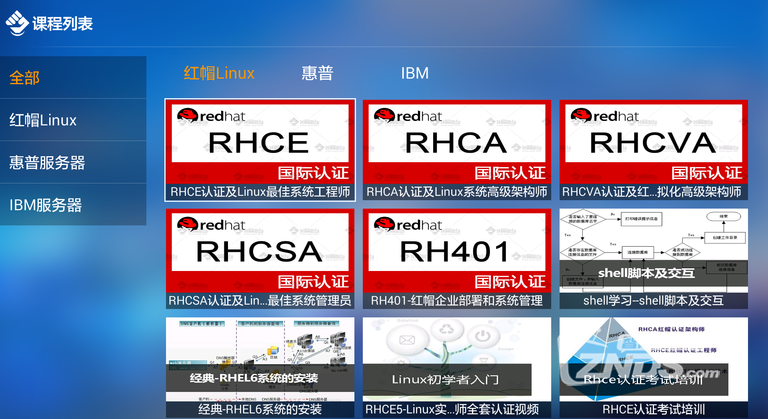The height and width of the screenshot is (419, 768).
Task: Open the RH401 course thumbnail
Action: click(457, 250)
